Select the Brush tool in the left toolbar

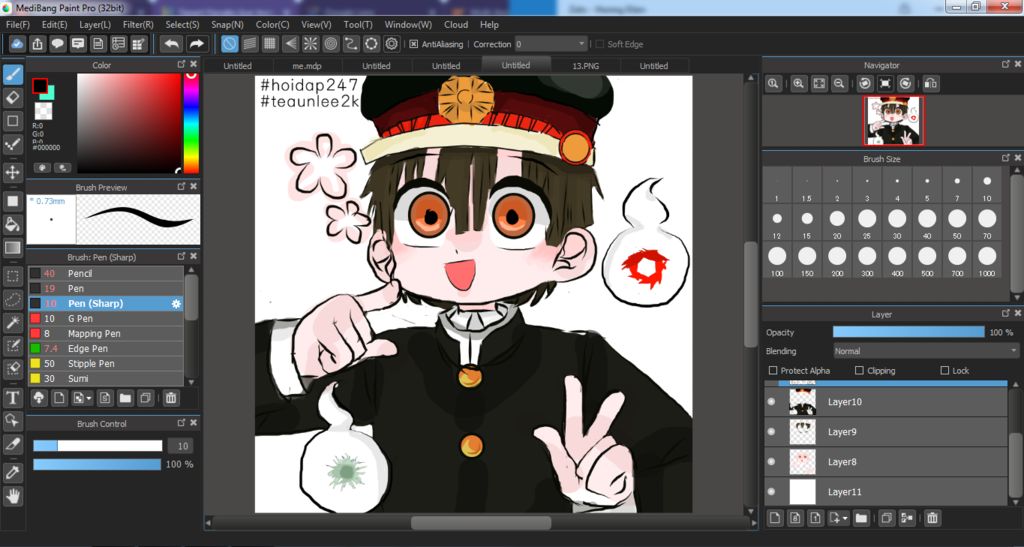pos(12,74)
